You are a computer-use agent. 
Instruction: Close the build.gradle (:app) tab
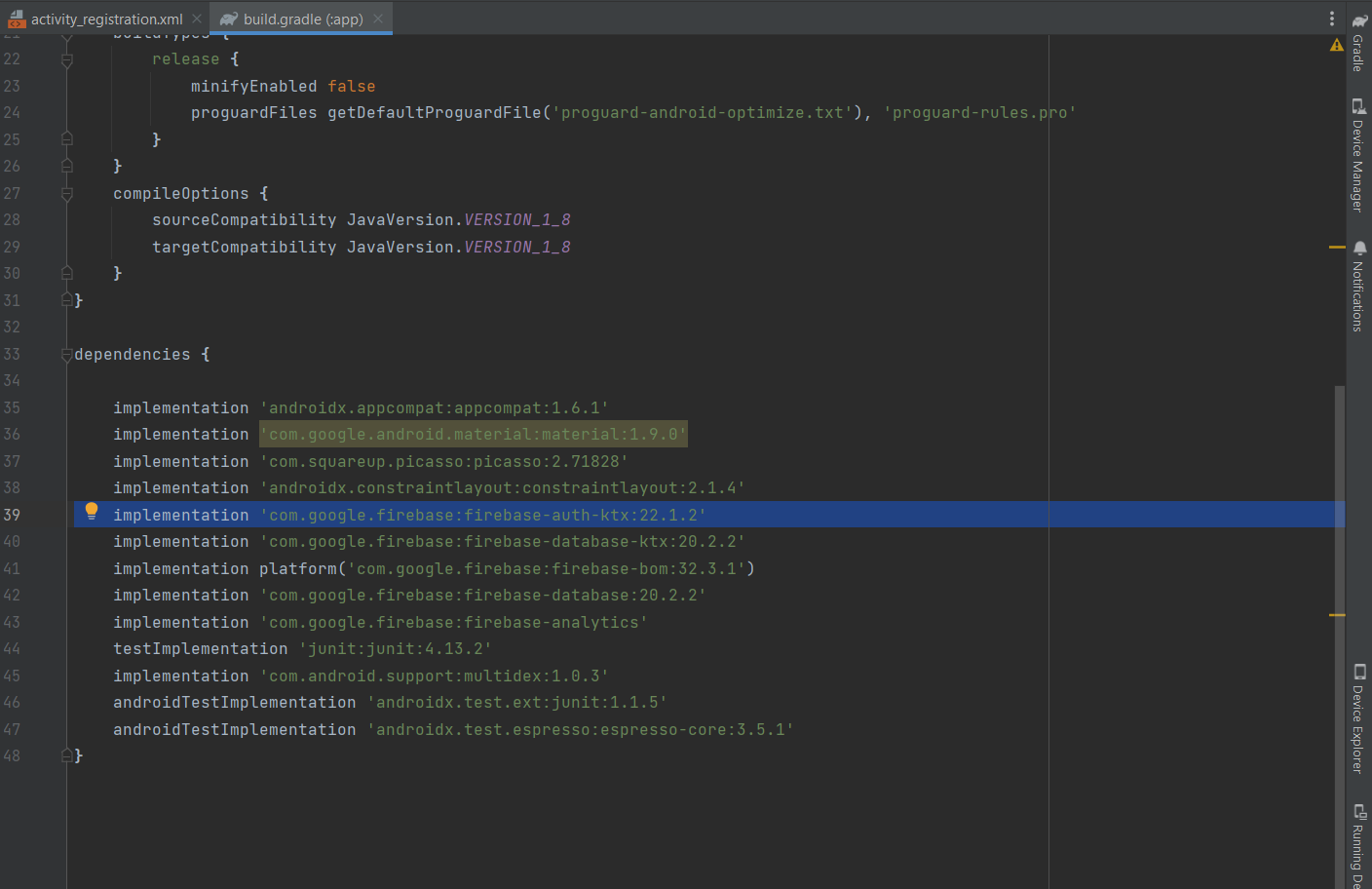[378, 19]
